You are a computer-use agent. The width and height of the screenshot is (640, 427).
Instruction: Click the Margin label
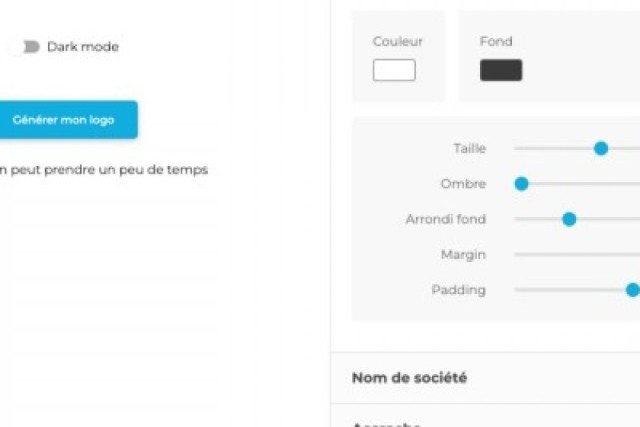[x=463, y=255]
